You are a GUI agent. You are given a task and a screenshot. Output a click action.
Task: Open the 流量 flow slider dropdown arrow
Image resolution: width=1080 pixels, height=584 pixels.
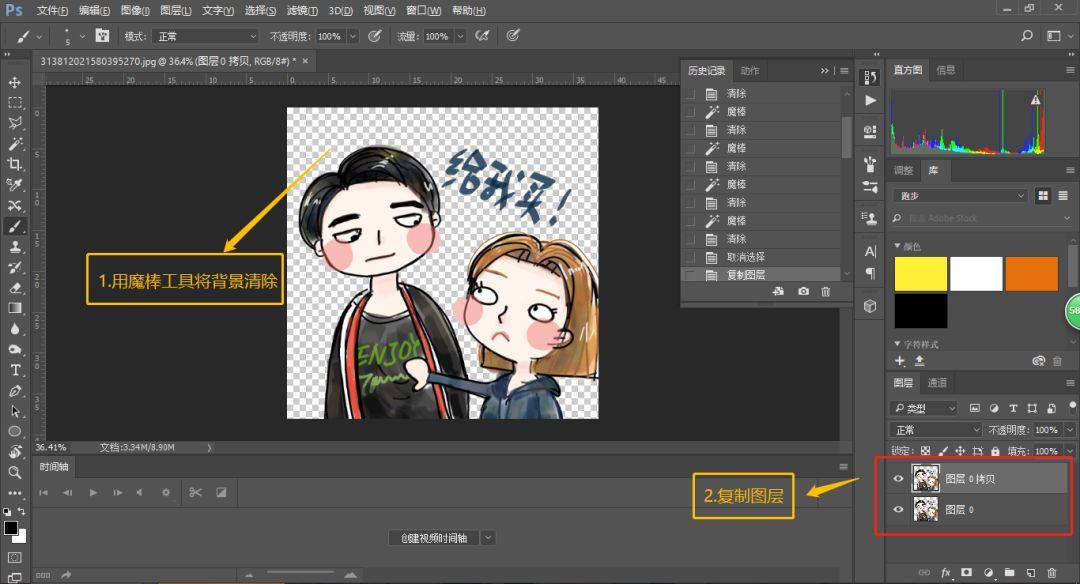tap(460, 36)
